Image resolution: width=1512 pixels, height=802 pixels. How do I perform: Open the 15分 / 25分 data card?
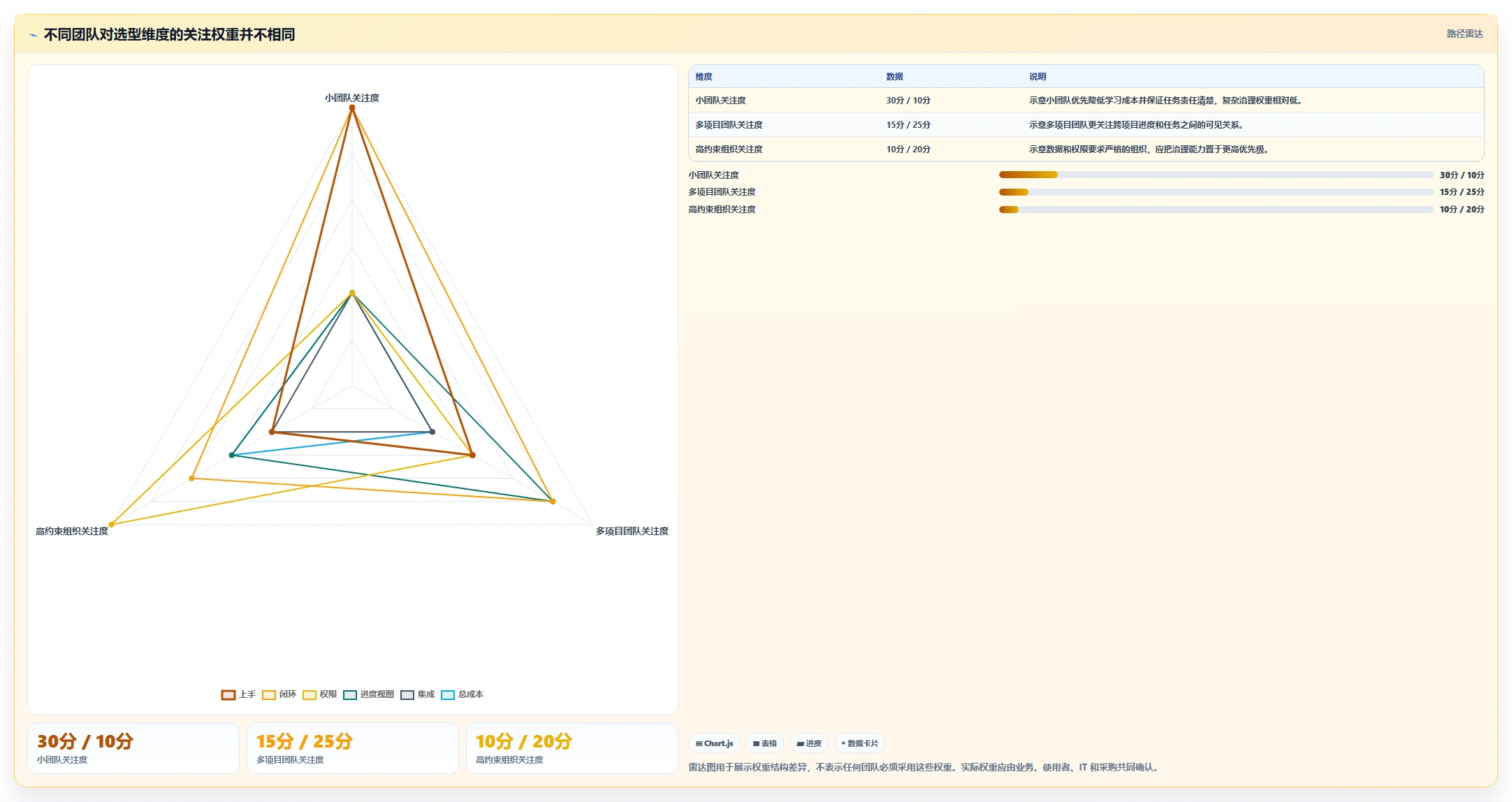(x=353, y=748)
